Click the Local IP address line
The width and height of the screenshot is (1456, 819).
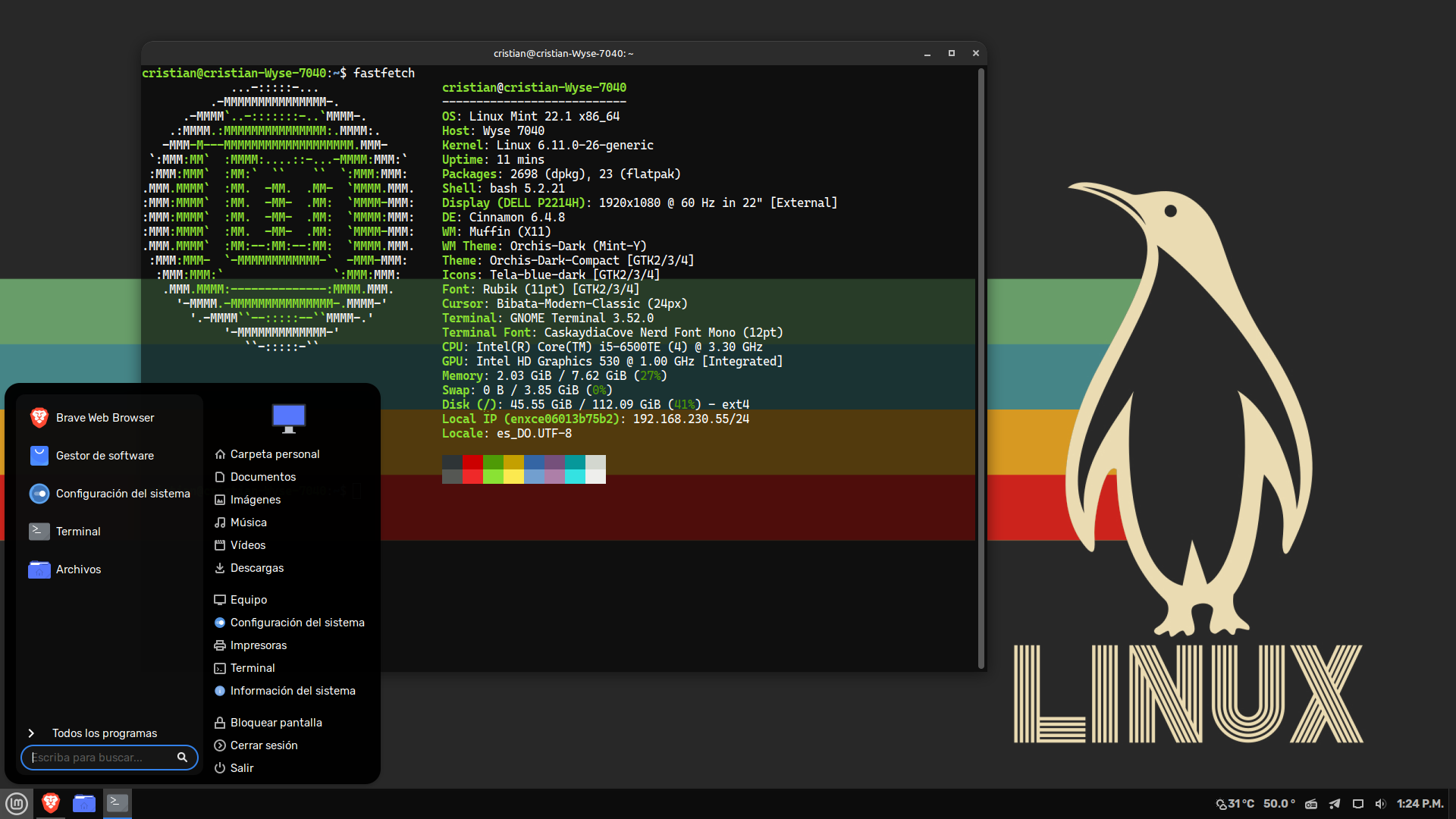coord(596,419)
